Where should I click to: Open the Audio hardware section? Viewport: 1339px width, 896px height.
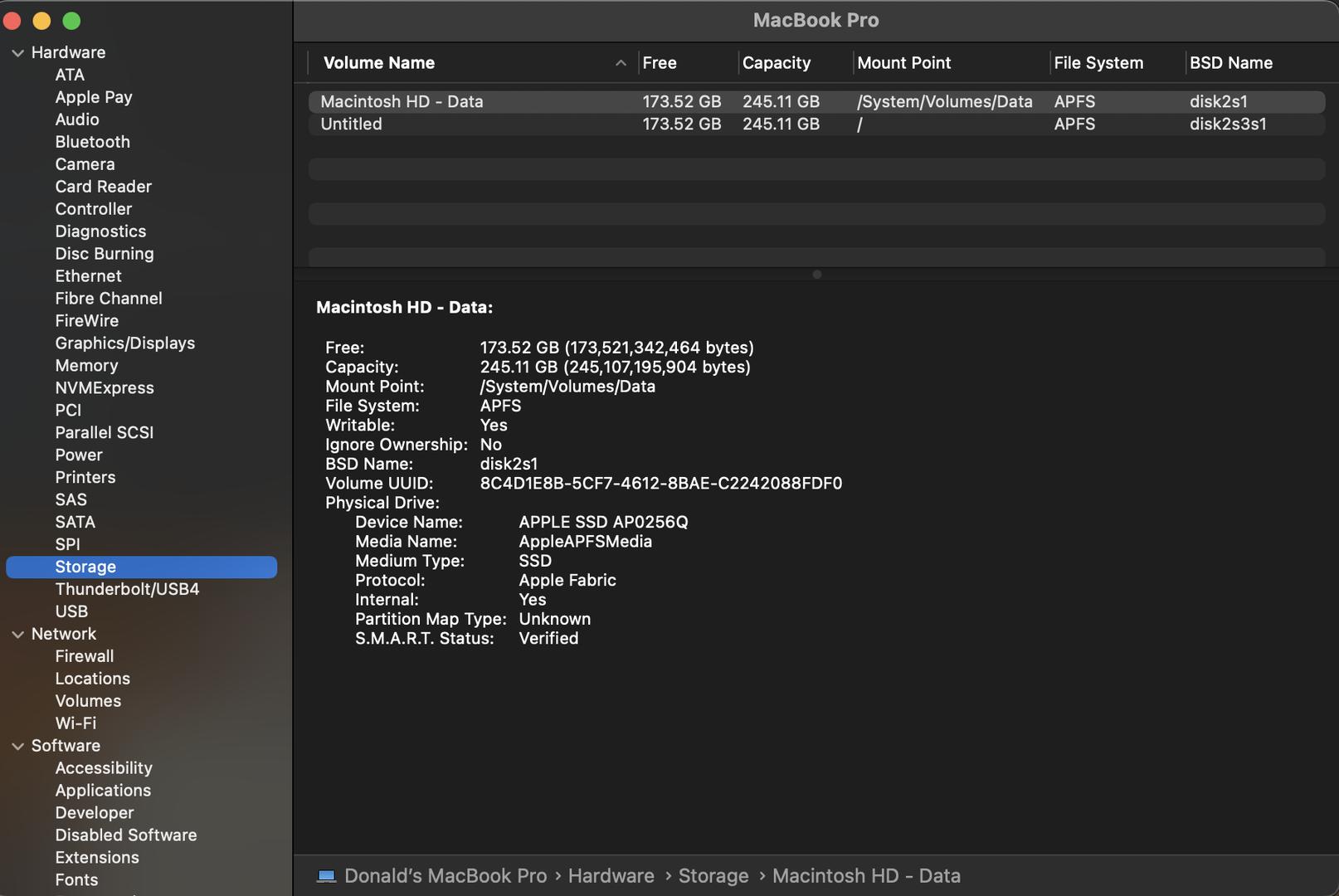(x=77, y=119)
